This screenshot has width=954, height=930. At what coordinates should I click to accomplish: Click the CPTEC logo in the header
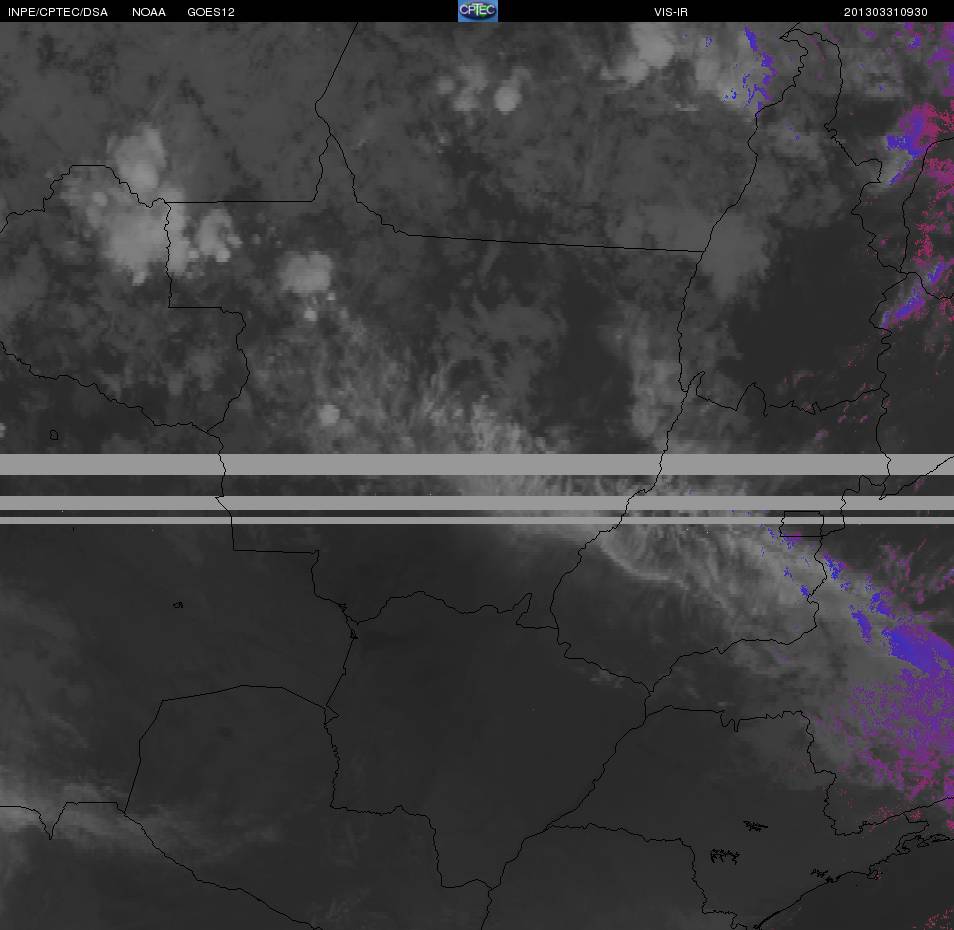[478, 11]
